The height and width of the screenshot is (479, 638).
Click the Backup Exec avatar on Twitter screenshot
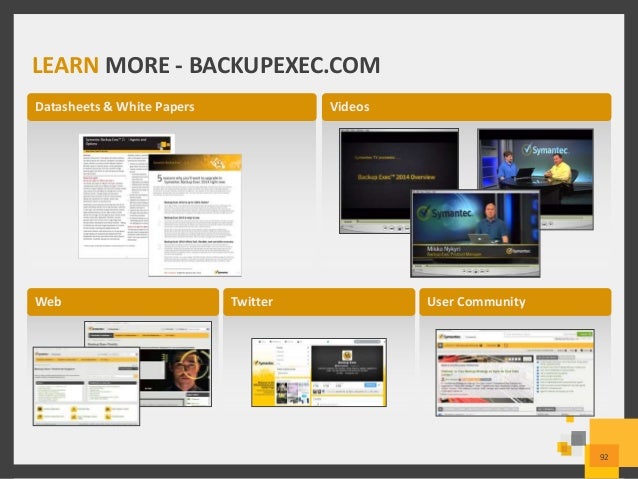347,355
